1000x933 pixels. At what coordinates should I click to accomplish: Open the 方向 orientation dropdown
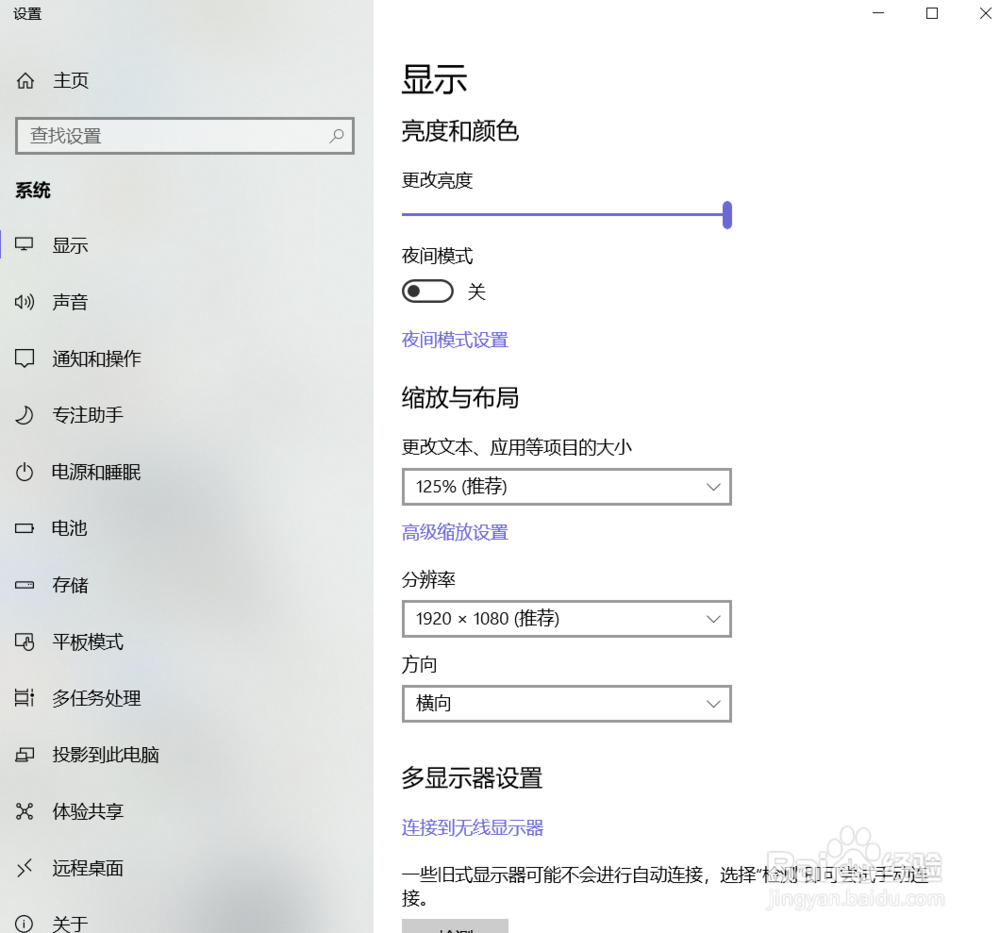tap(566, 703)
